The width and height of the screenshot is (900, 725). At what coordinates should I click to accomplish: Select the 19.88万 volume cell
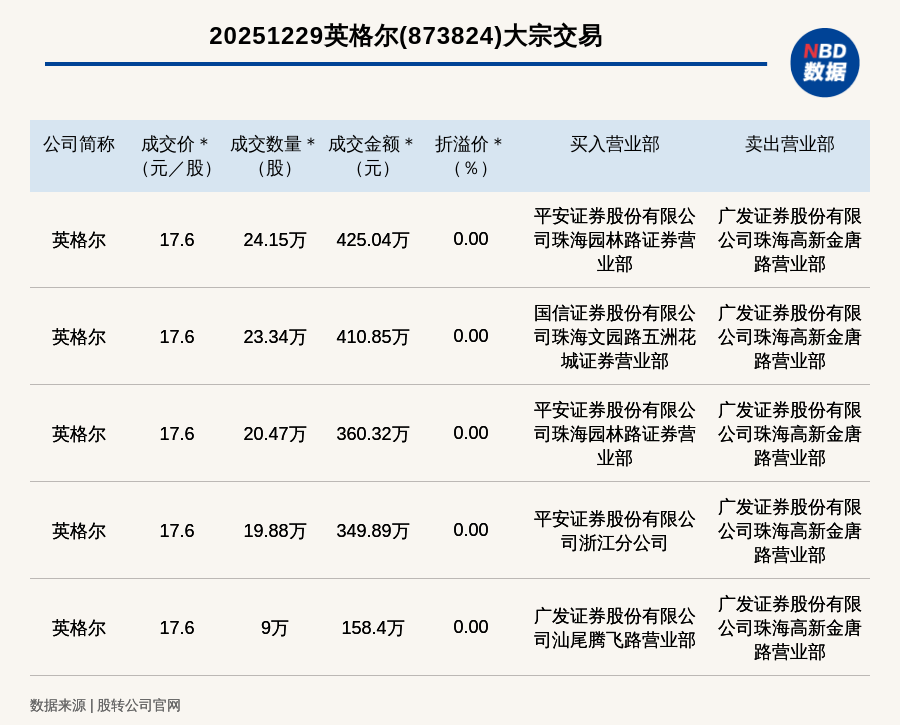(x=274, y=531)
